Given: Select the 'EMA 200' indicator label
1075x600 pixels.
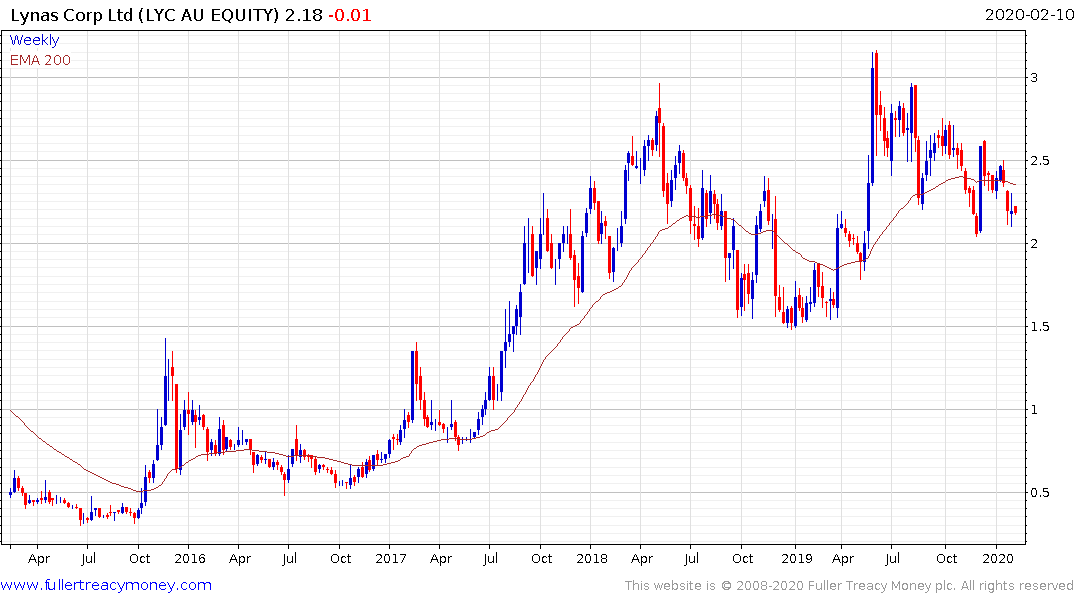Looking at the screenshot, I should click(x=40, y=60).
